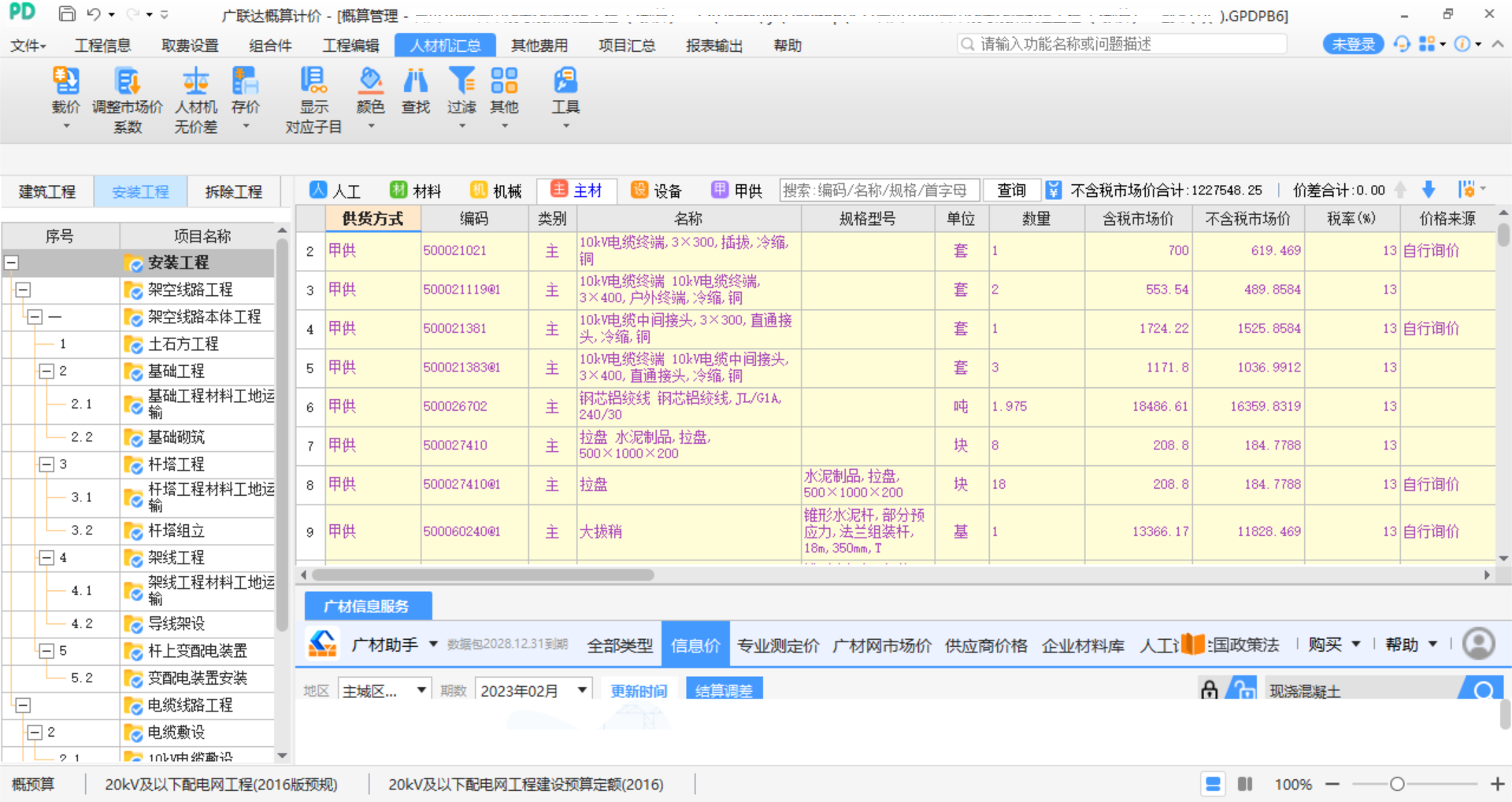Open the 过滤 filter tool

(x=461, y=81)
